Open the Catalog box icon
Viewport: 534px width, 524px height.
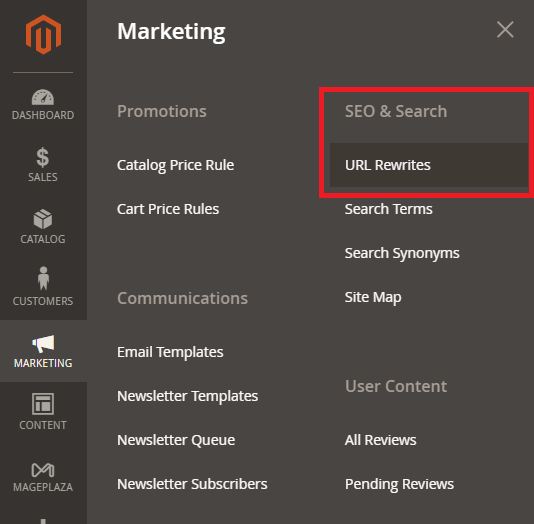[43, 219]
